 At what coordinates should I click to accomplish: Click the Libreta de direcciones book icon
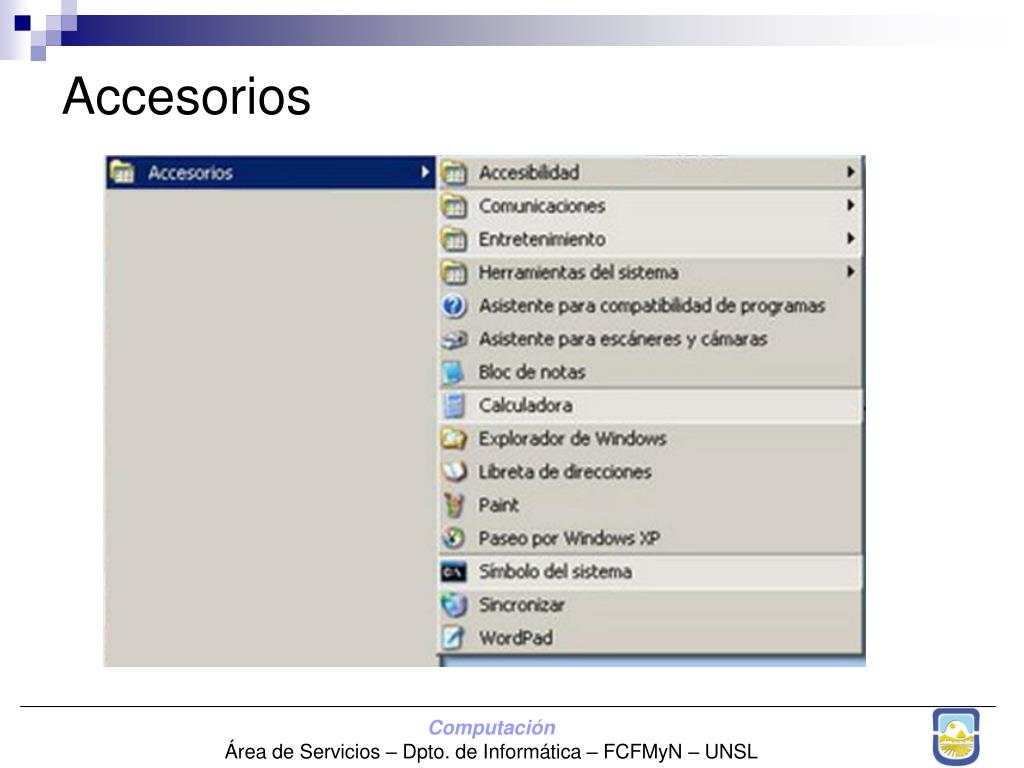(x=454, y=472)
